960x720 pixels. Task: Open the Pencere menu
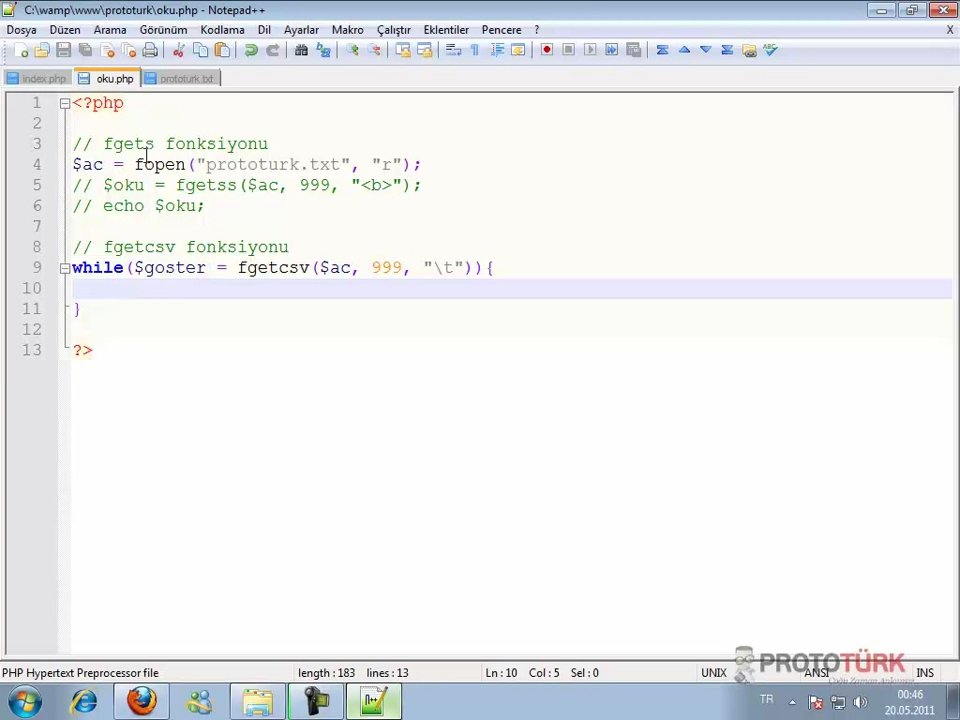tap(501, 30)
